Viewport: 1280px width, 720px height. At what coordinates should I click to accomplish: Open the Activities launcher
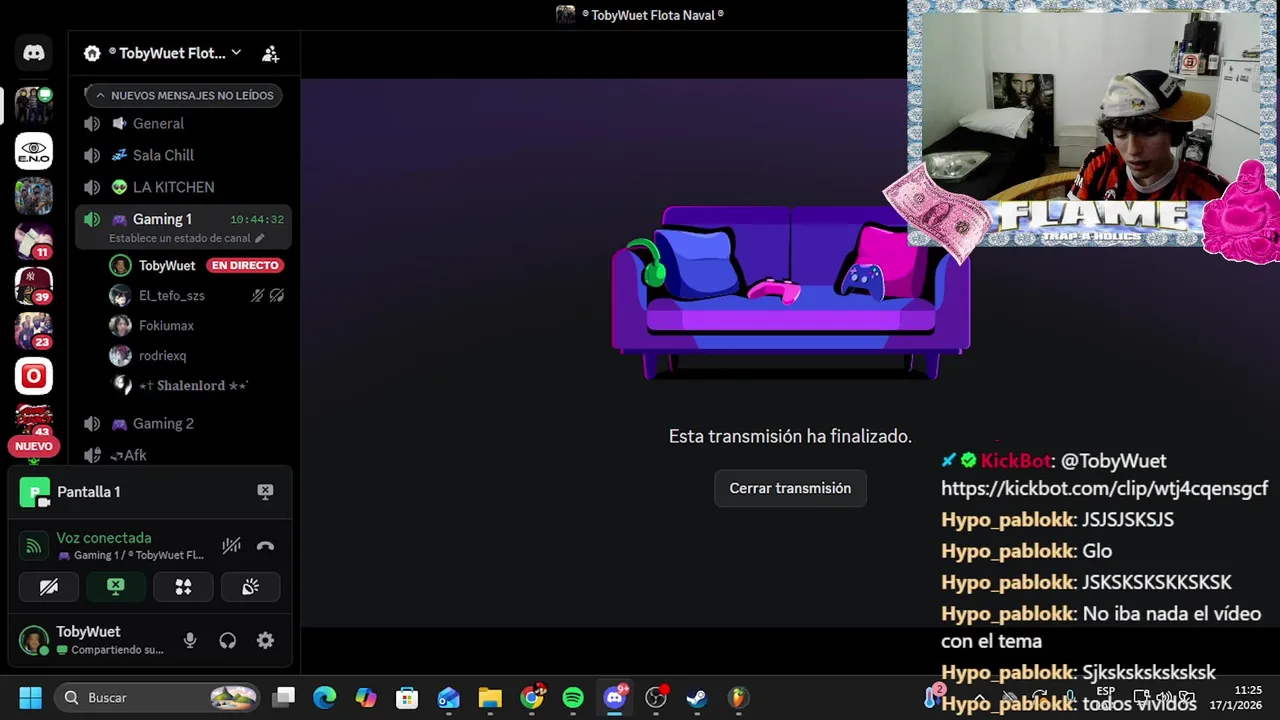click(x=183, y=587)
